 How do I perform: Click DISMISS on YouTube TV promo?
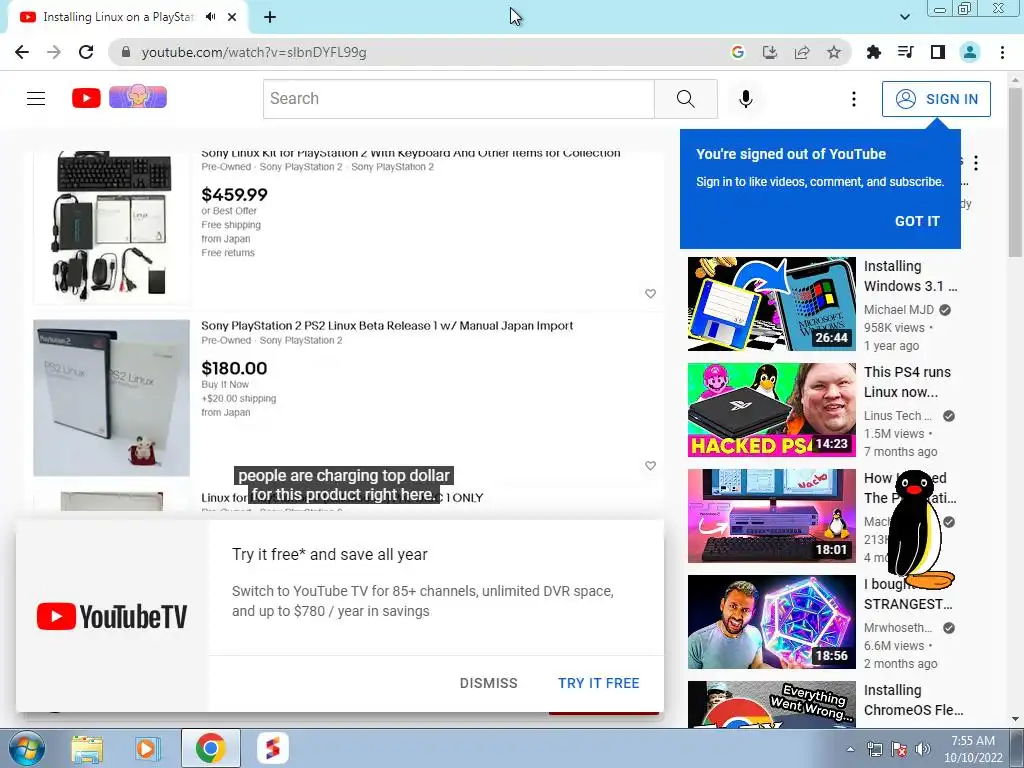488,683
